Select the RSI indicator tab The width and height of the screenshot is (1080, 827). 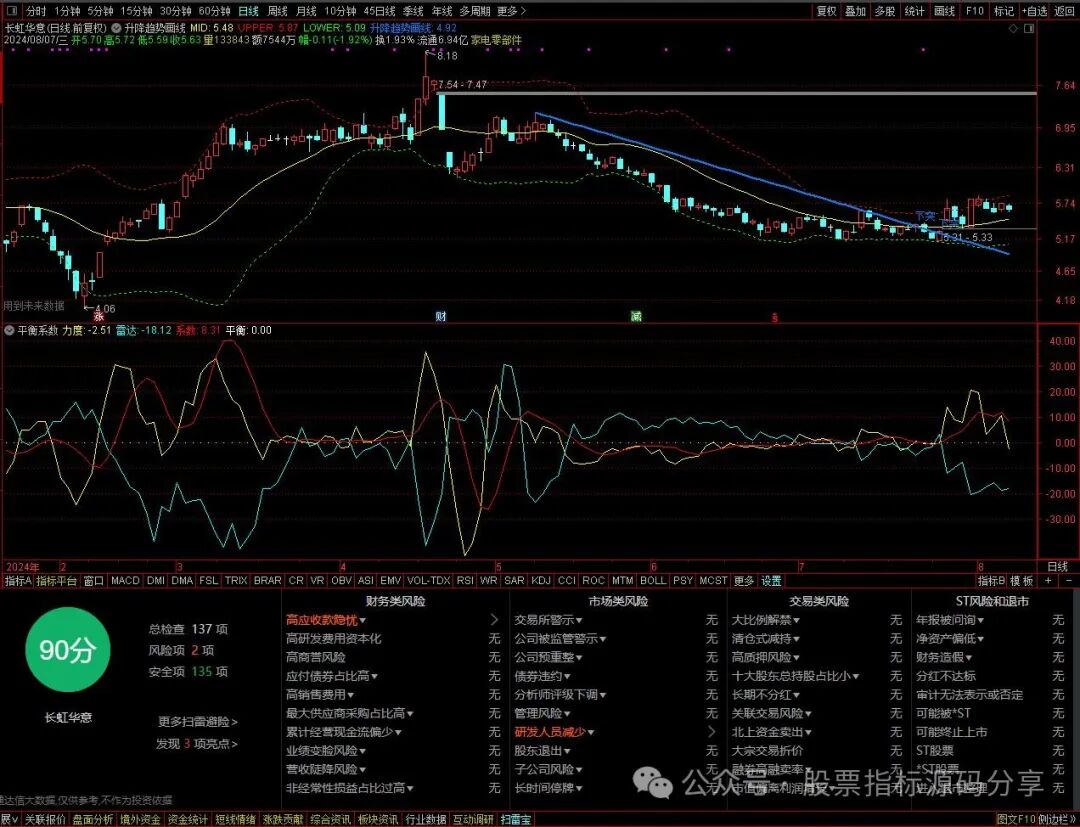pos(465,580)
